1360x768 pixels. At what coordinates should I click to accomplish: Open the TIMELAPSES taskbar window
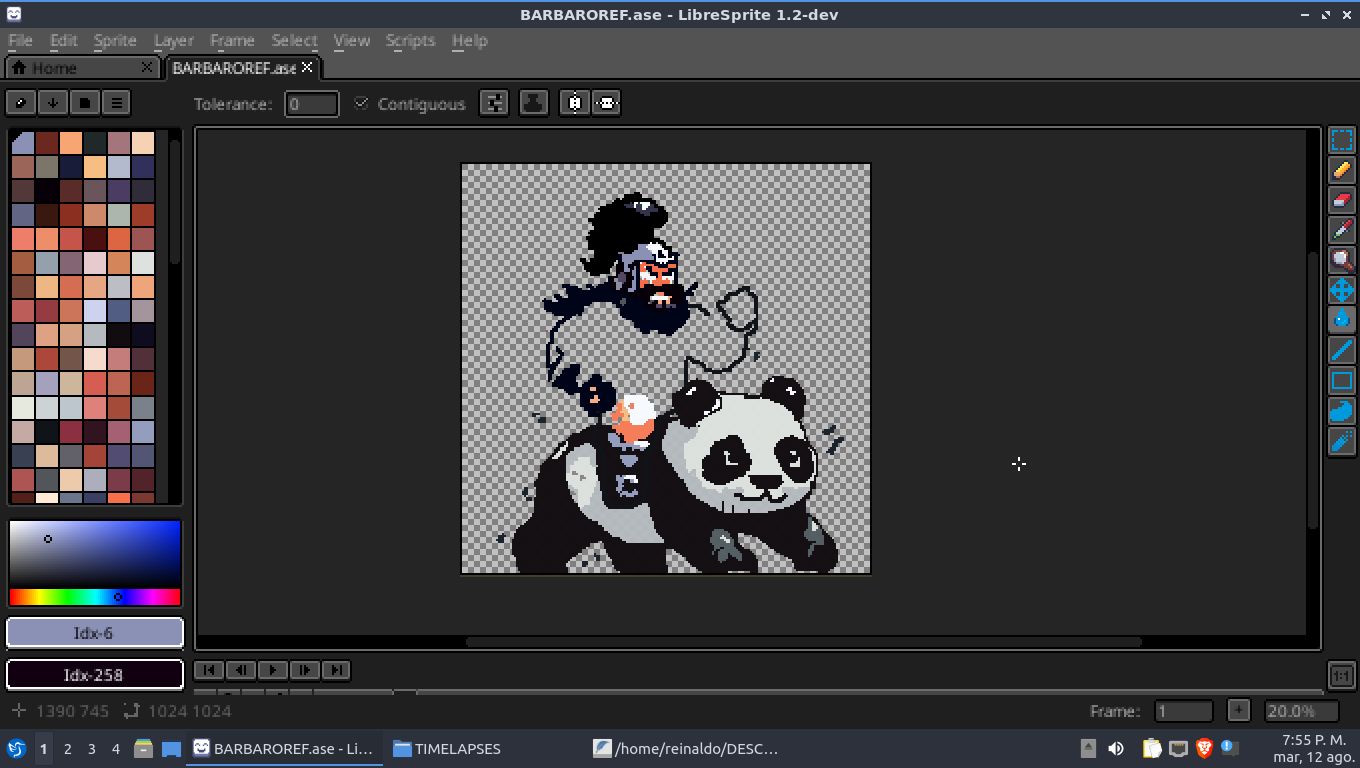pos(447,748)
